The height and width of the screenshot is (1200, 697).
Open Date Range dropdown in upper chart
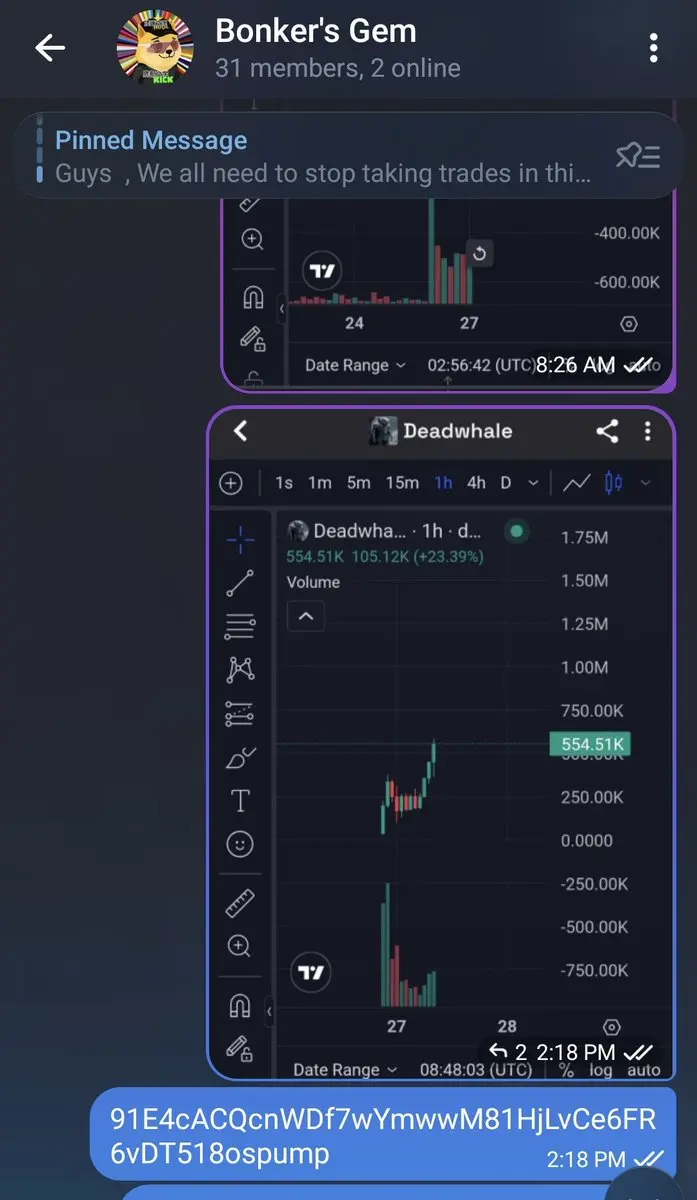point(356,365)
